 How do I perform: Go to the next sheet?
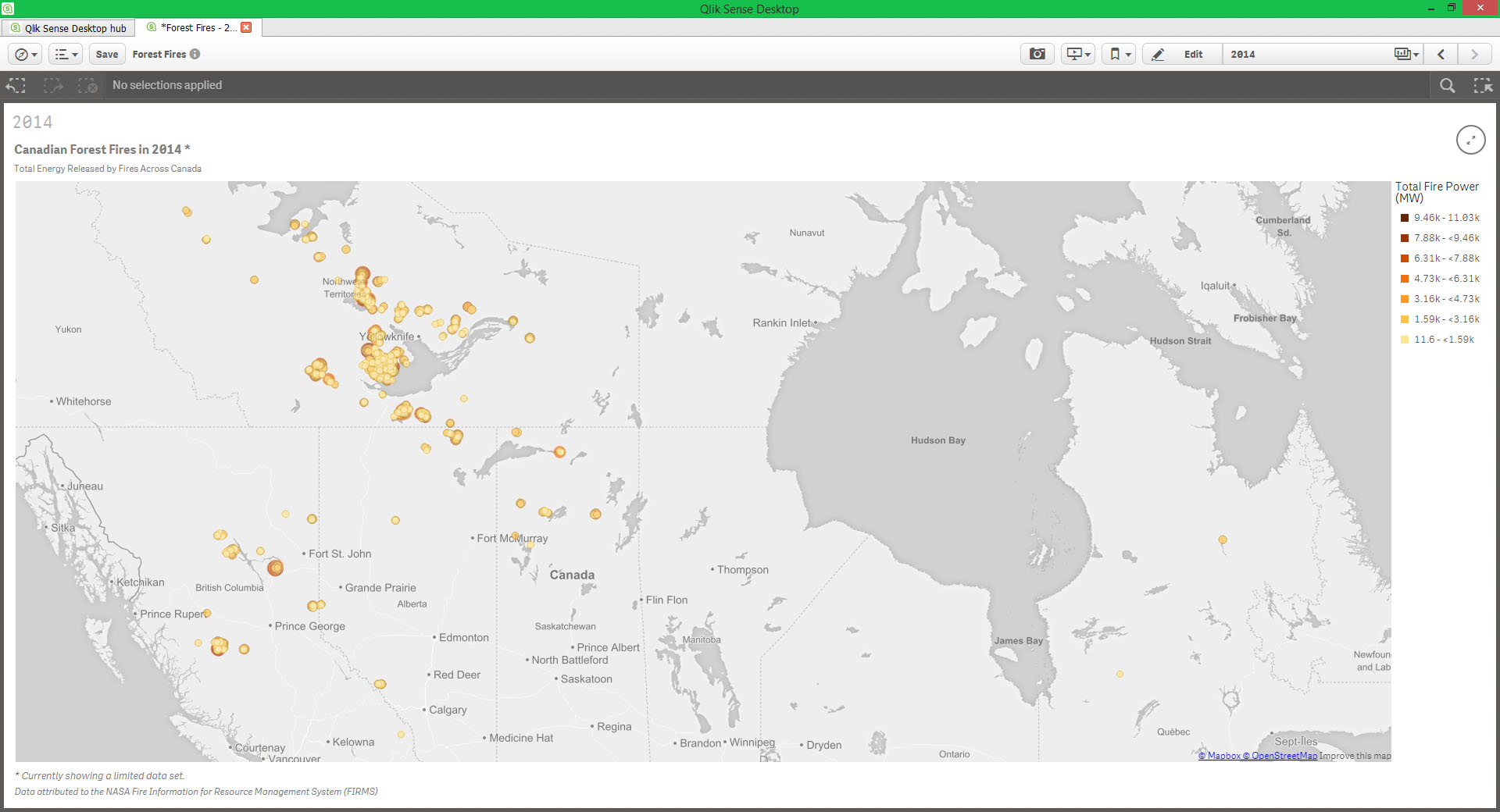pyautogui.click(x=1475, y=54)
